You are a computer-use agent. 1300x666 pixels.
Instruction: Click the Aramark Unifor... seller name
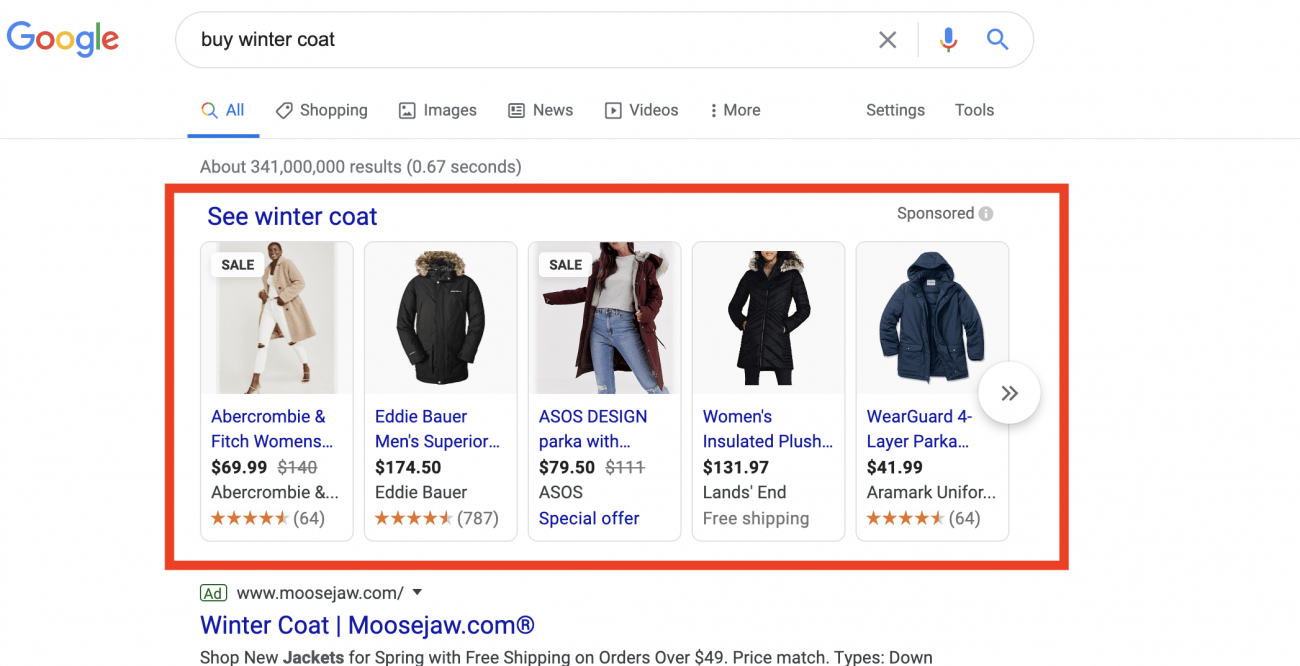click(931, 492)
